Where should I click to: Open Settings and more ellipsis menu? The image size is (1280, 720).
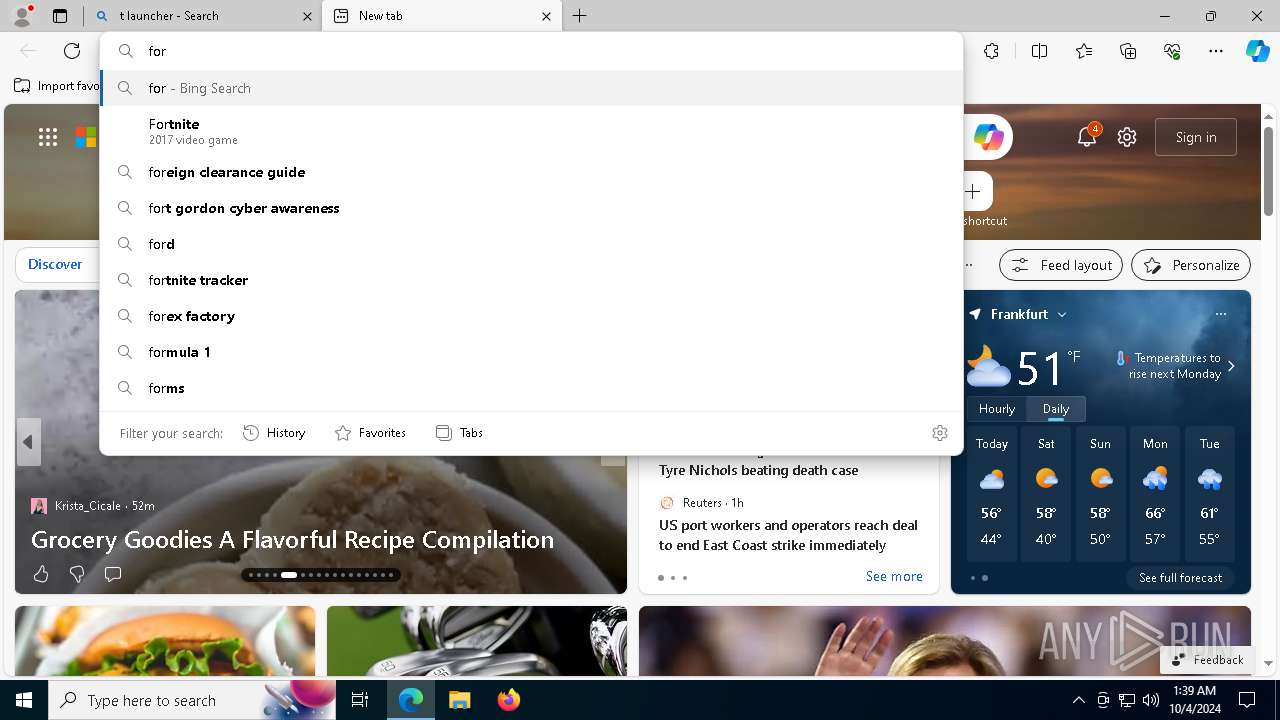click(1216, 51)
